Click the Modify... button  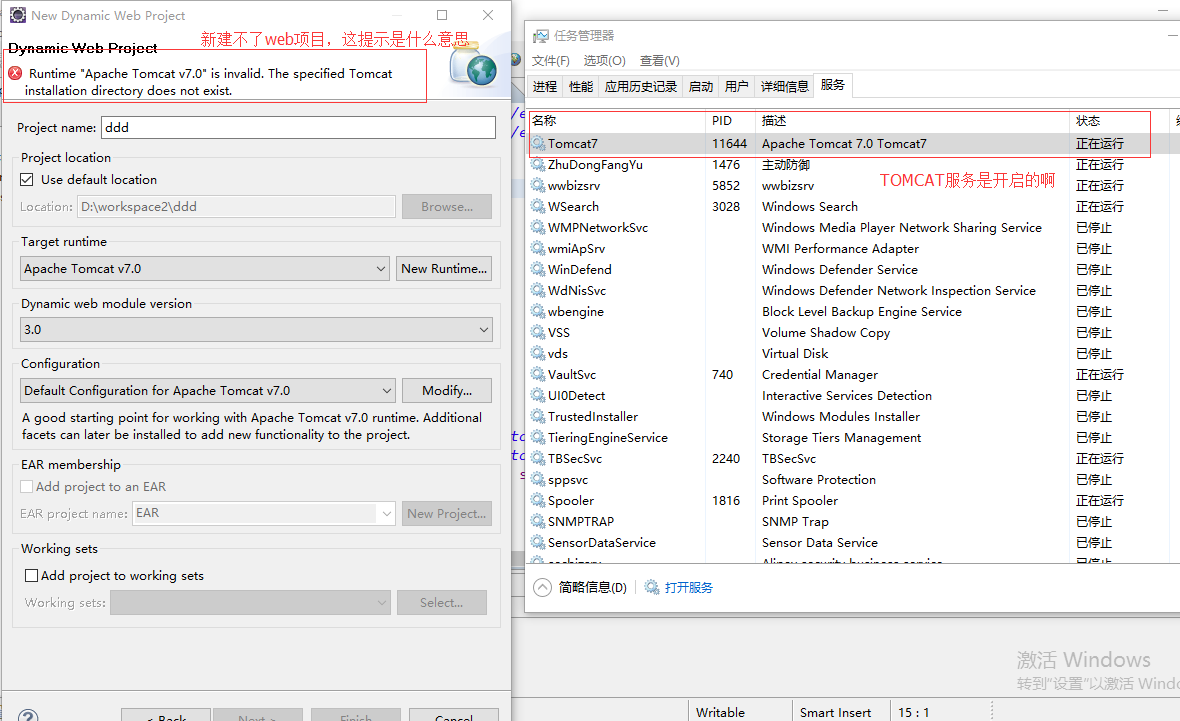tap(447, 391)
